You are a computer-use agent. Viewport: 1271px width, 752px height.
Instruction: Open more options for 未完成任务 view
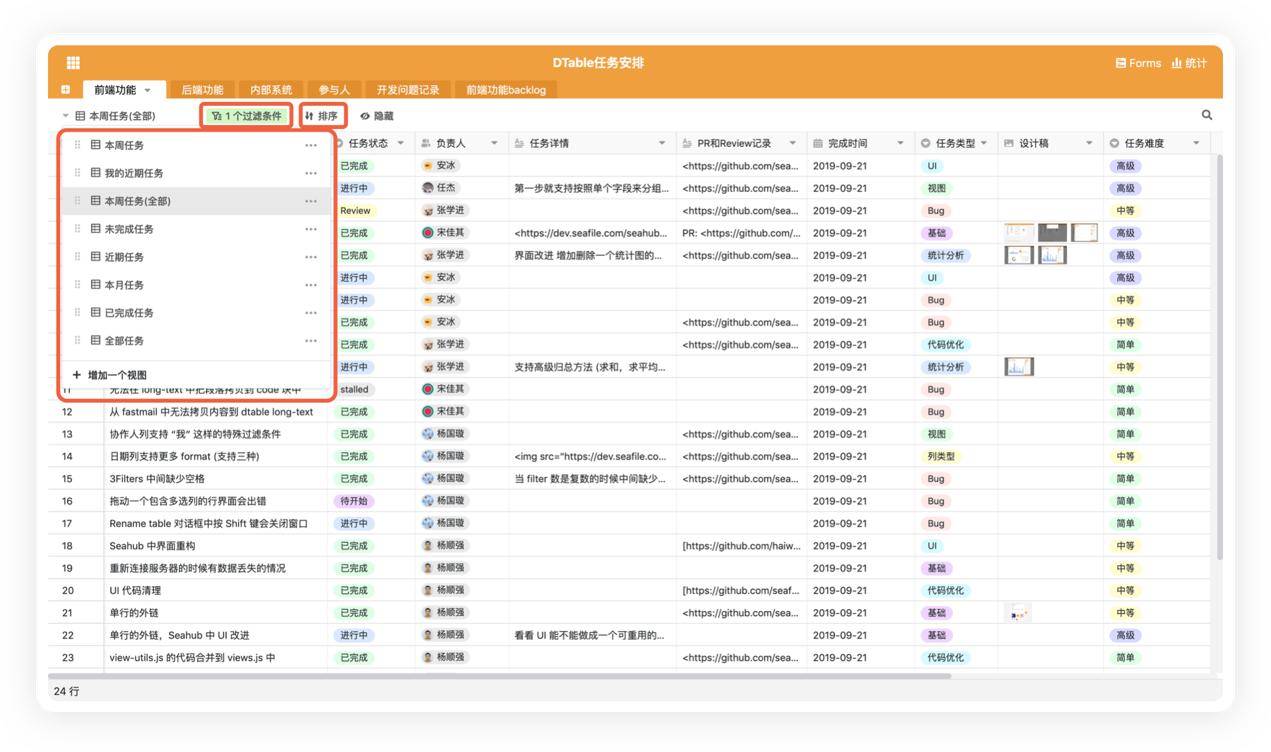(x=311, y=229)
